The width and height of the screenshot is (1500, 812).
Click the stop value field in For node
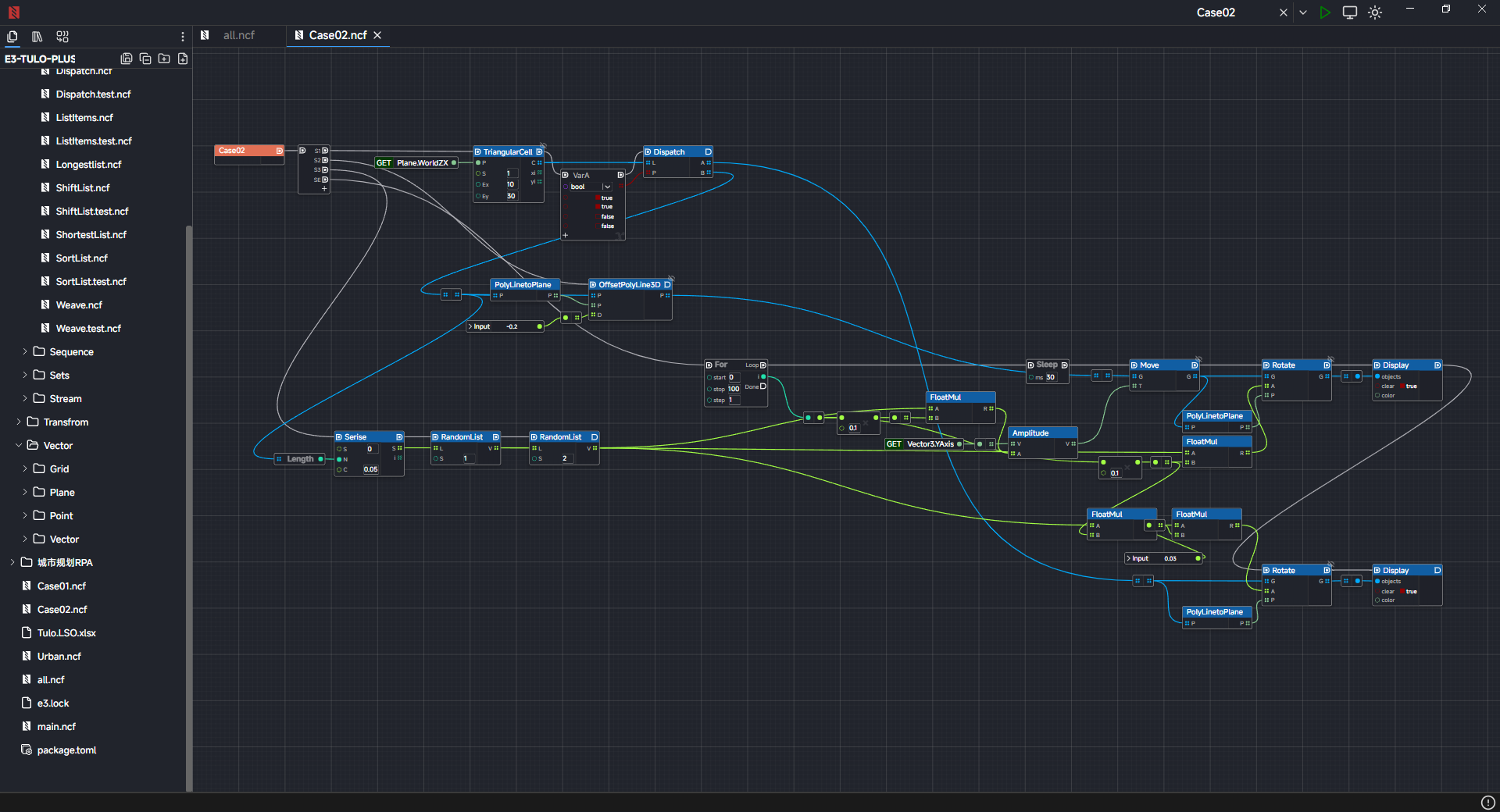(733, 389)
